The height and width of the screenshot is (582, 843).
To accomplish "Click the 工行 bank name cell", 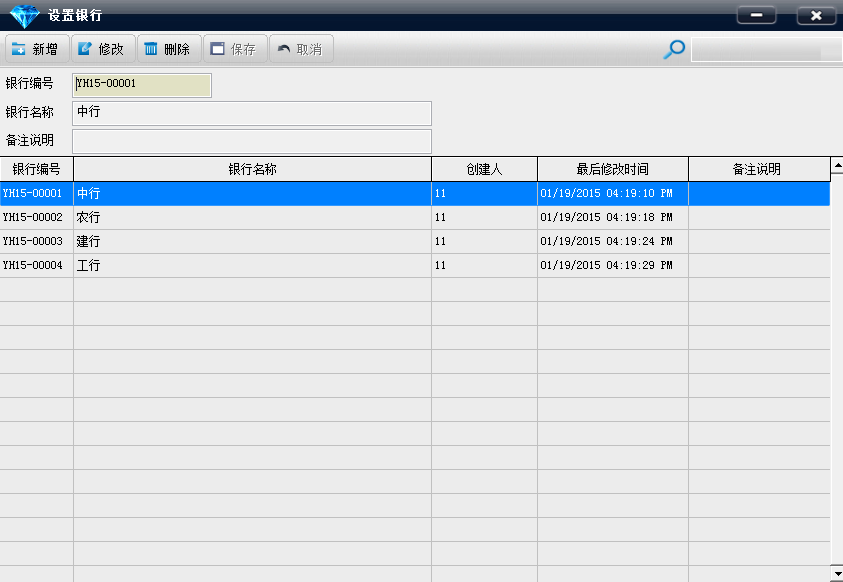I will 252,265.
